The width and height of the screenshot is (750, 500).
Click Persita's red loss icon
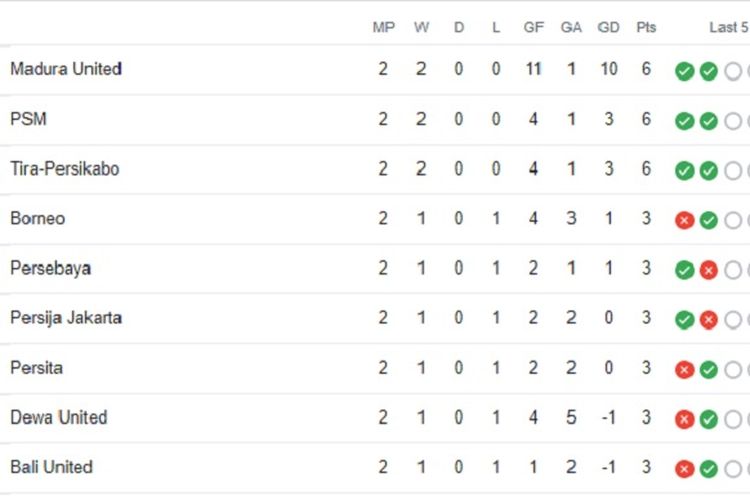(x=684, y=370)
